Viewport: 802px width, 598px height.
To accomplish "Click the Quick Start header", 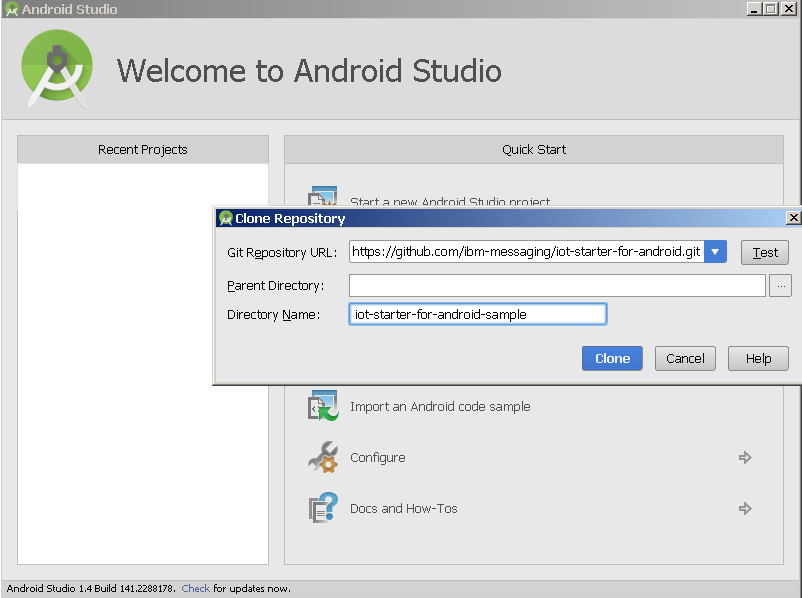I will [534, 149].
